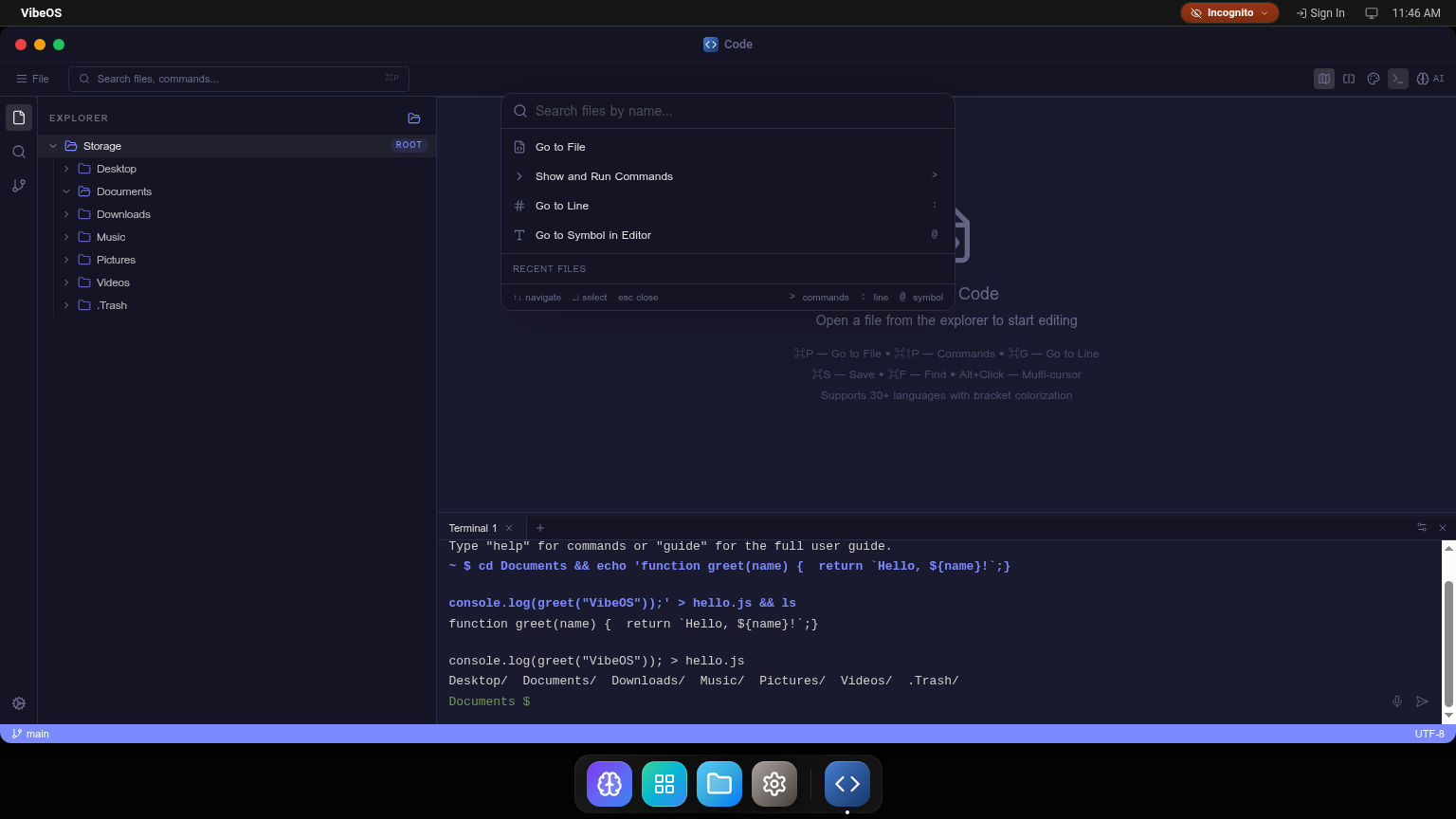Click the terminal microphone icon
Screen dimensions: 1456x819
1397,701
